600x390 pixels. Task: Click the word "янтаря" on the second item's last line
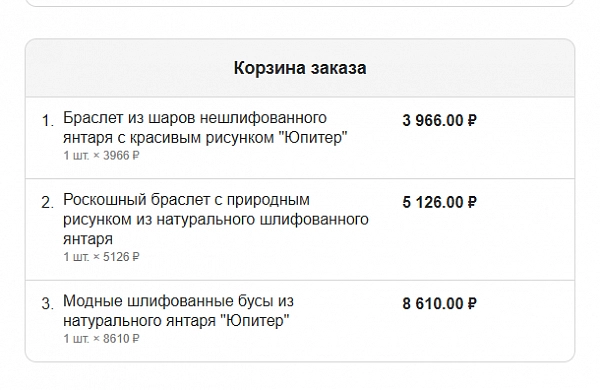click(88, 240)
